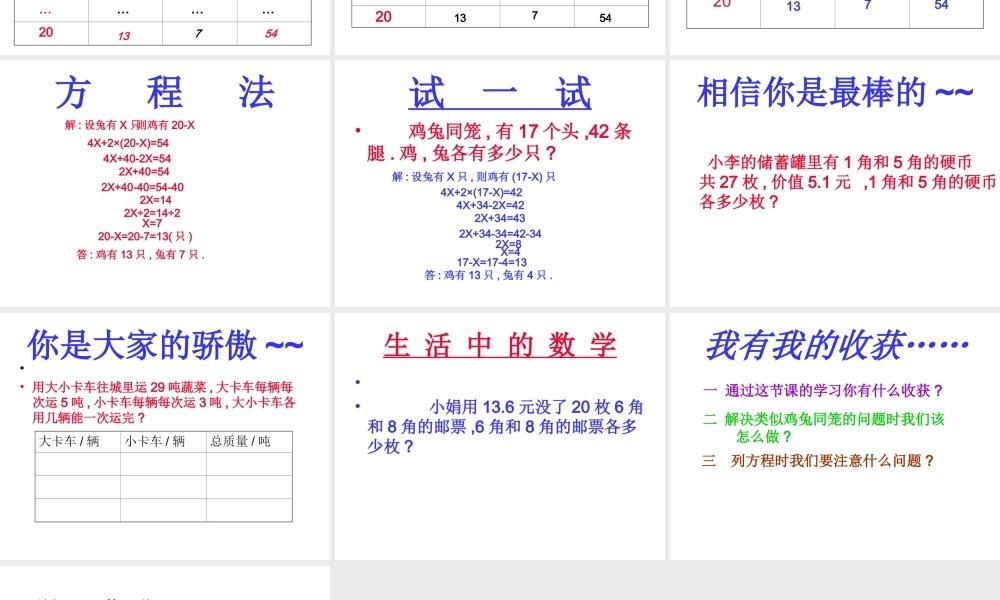Click the 小娟用13.6元 stamp problem text
The height and width of the screenshot is (600, 1000).
pyautogui.click(x=504, y=426)
